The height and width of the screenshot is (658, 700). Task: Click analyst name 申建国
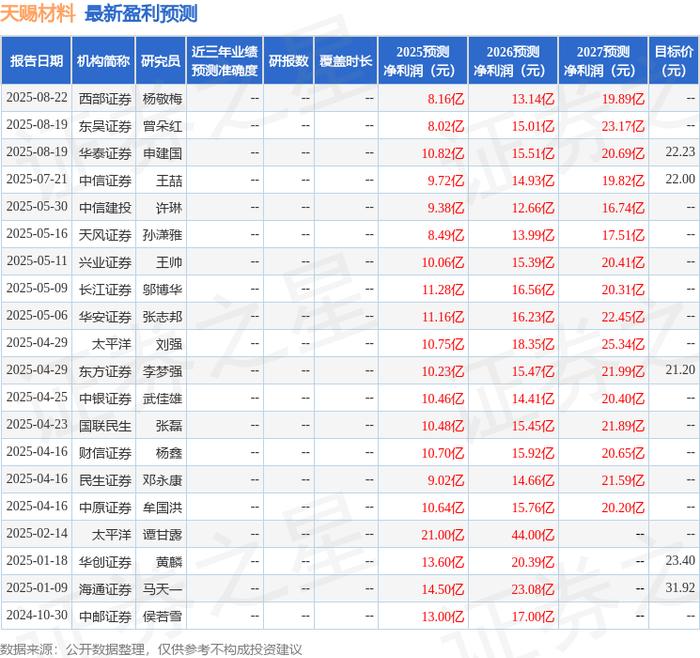[162, 153]
